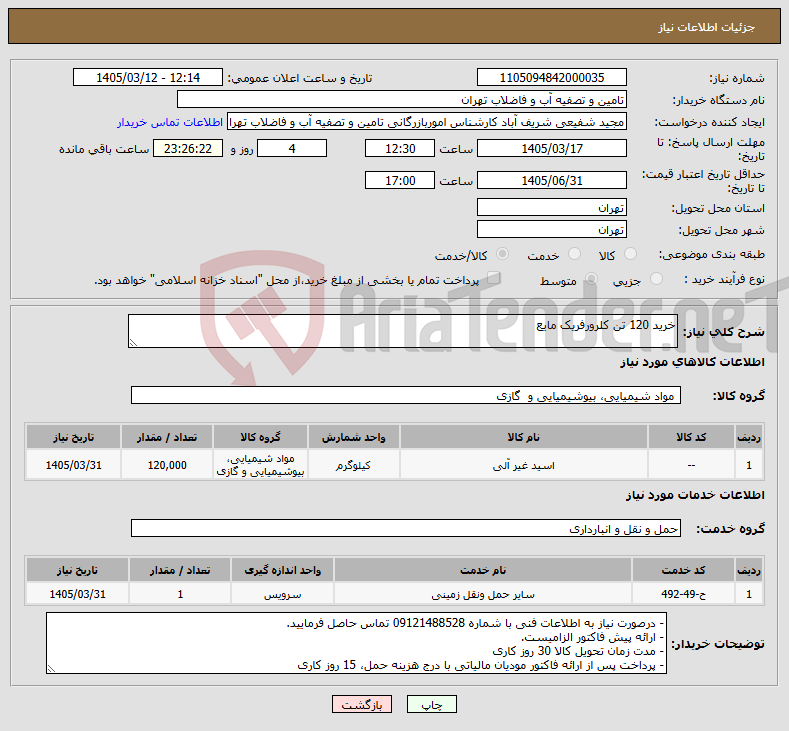
Task: Click the general description text area
Action: click(403, 331)
